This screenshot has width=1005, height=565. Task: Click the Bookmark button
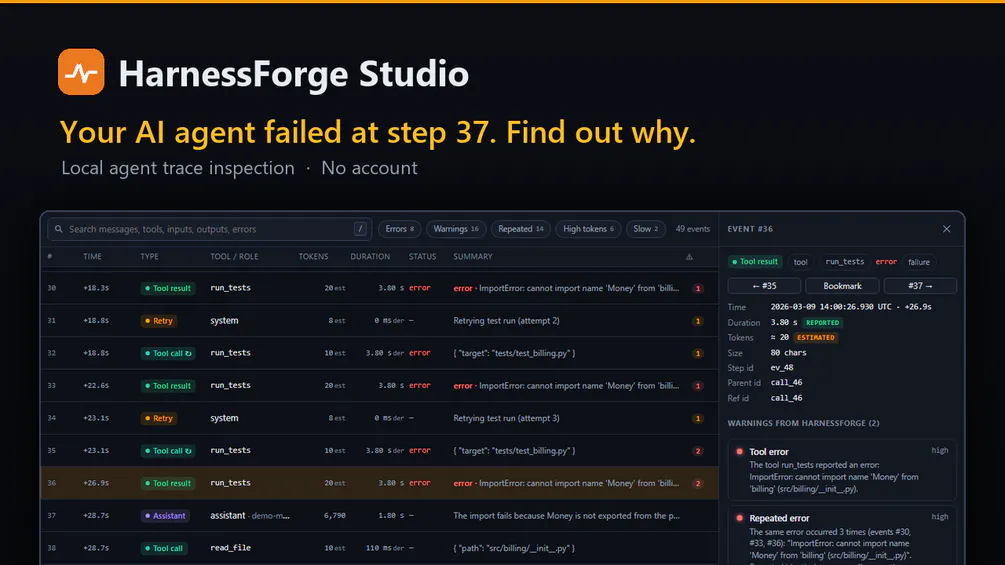[842, 286]
